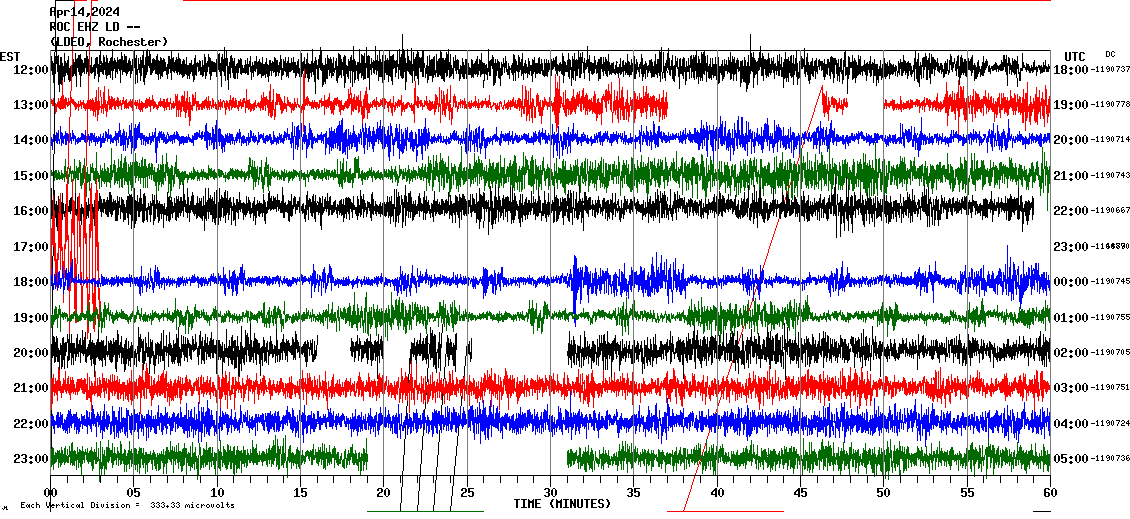1130x519 pixels.
Task: Select the 05:00 UTC row label
Action: tap(1071, 459)
